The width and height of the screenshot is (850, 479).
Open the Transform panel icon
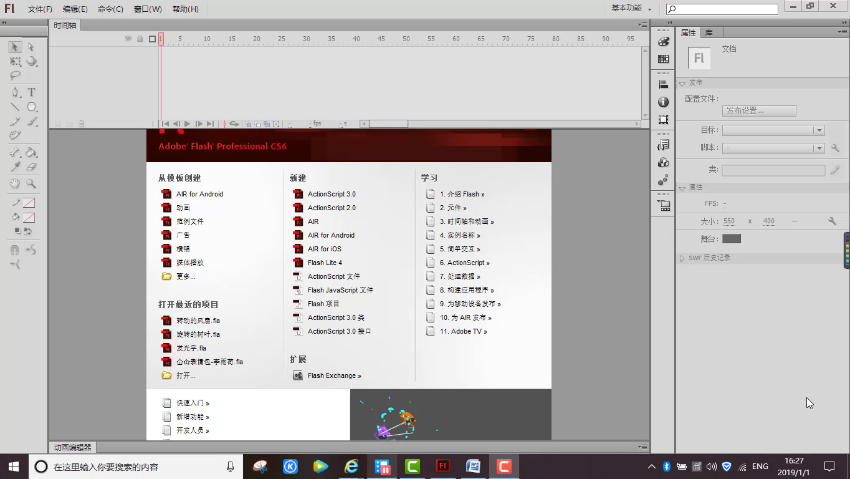[663, 119]
